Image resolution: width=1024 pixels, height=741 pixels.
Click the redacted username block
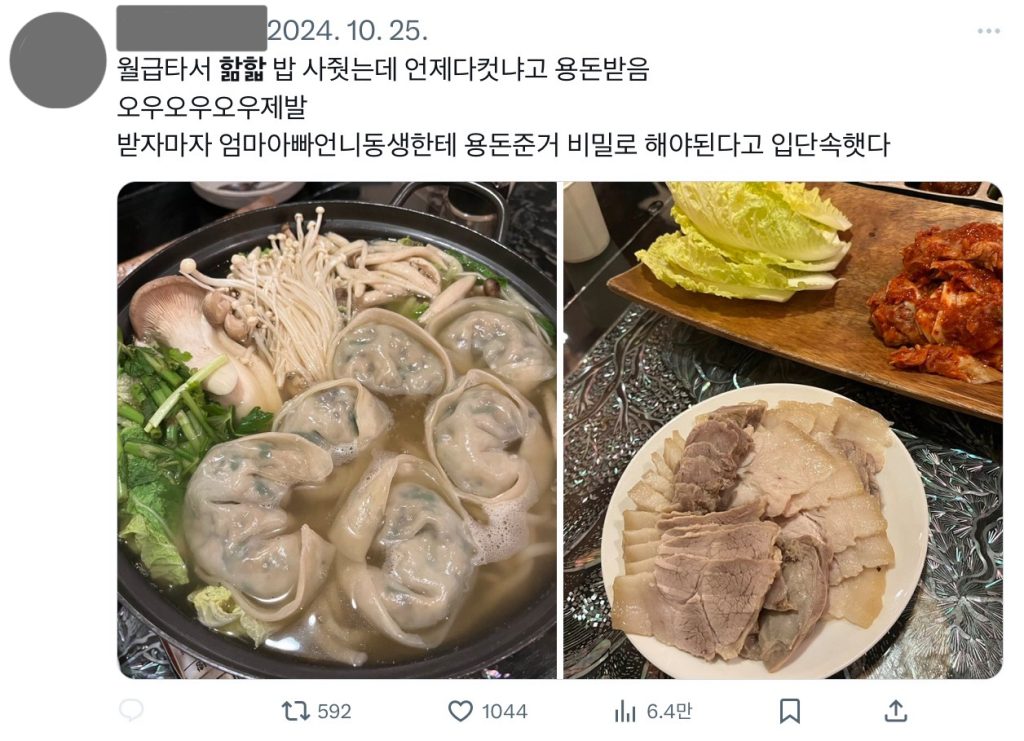pyautogui.click(x=191, y=28)
